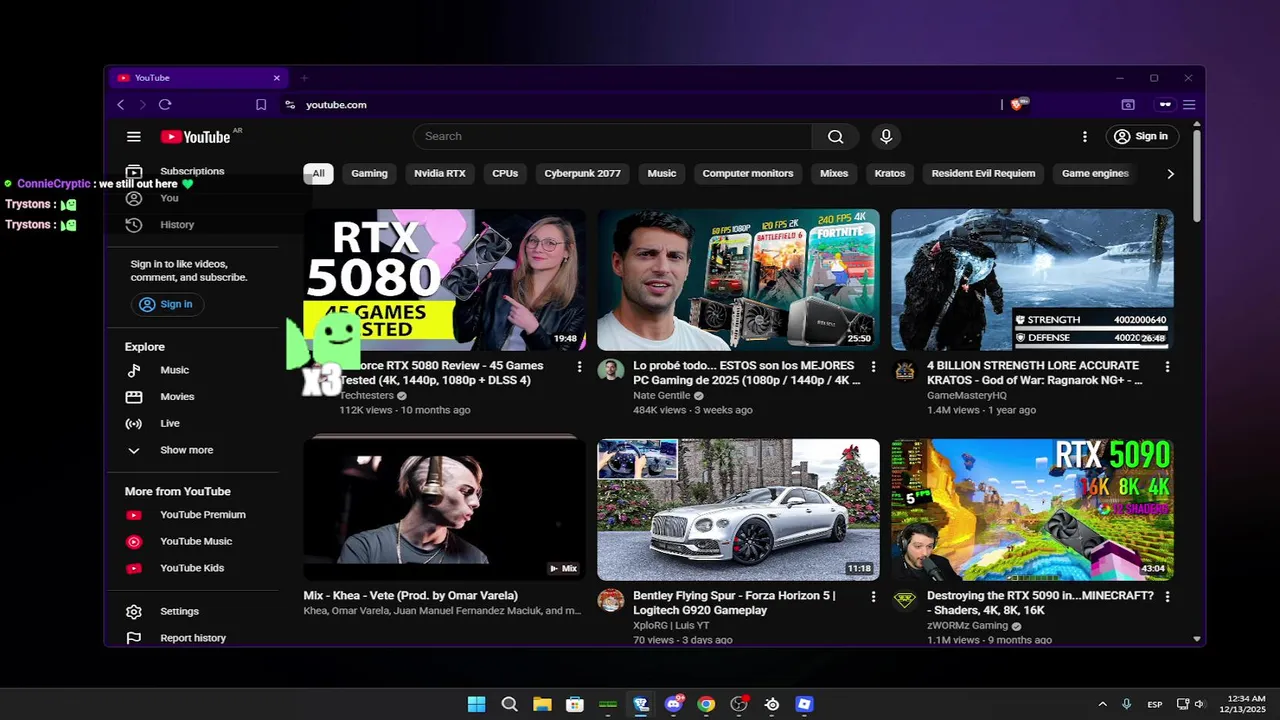Screen dimensions: 1280x720
Task: Open the volume tray icon
Action: [1200, 704]
